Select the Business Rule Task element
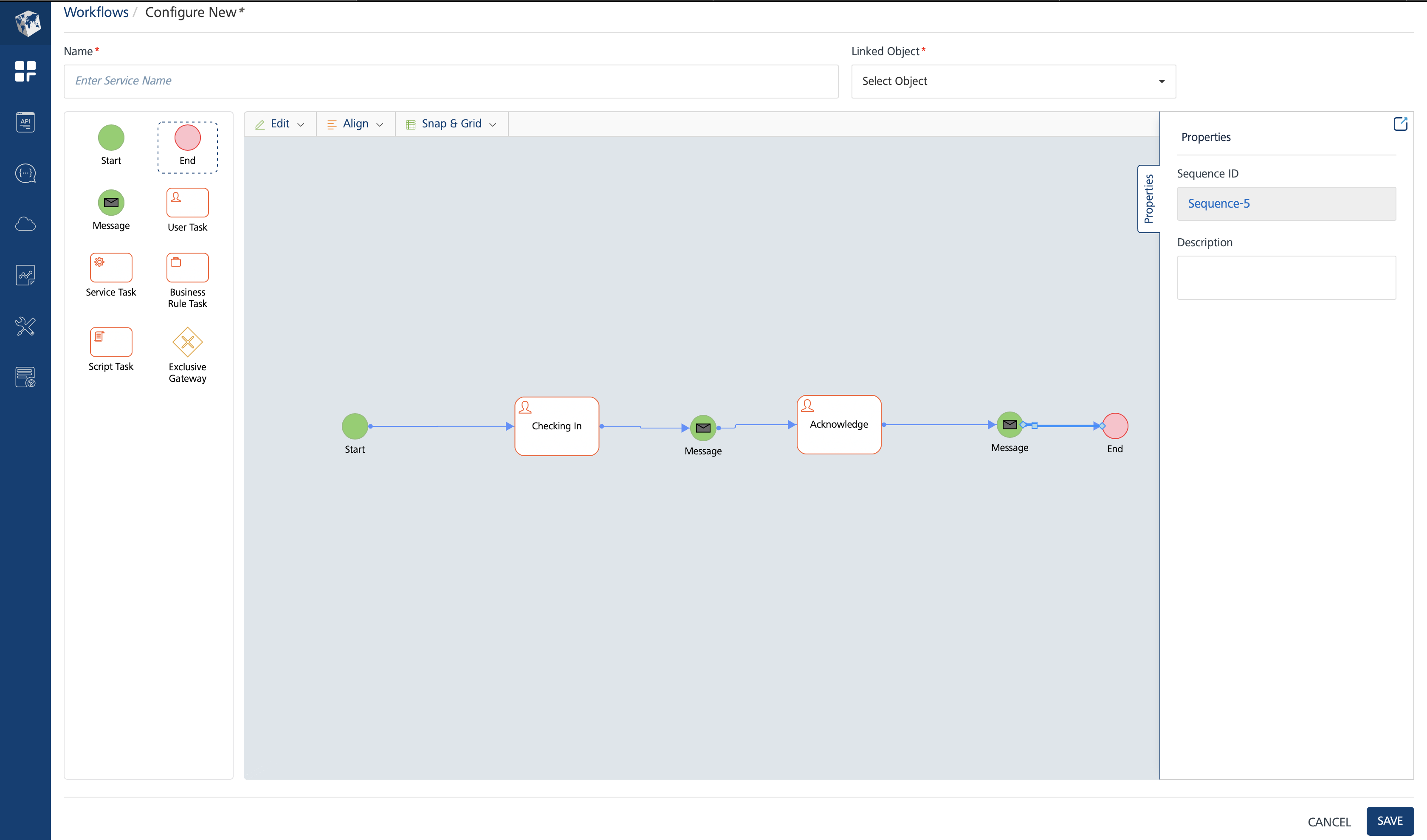The width and height of the screenshot is (1427, 840). [187, 267]
